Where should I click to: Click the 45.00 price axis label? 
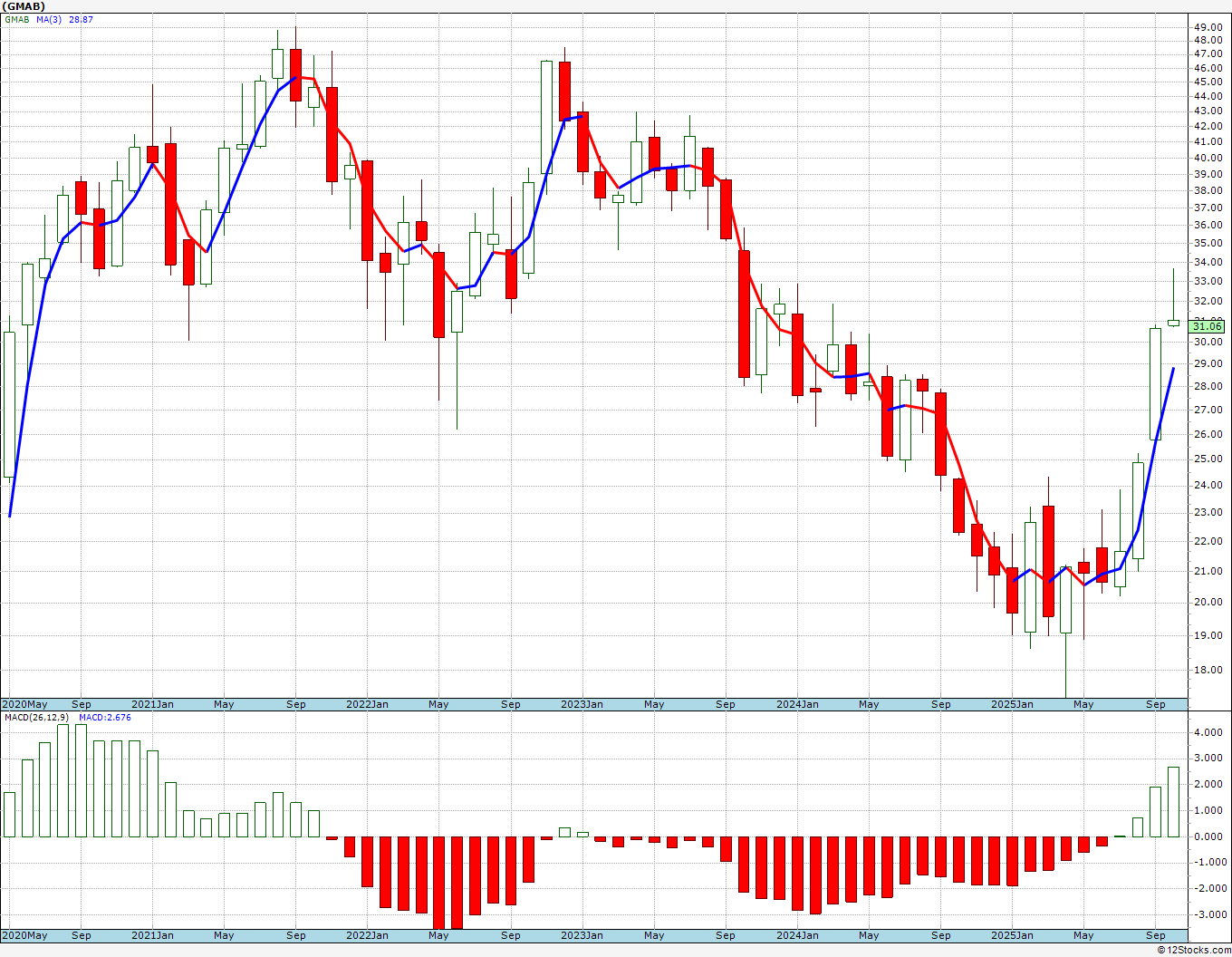coord(1208,82)
